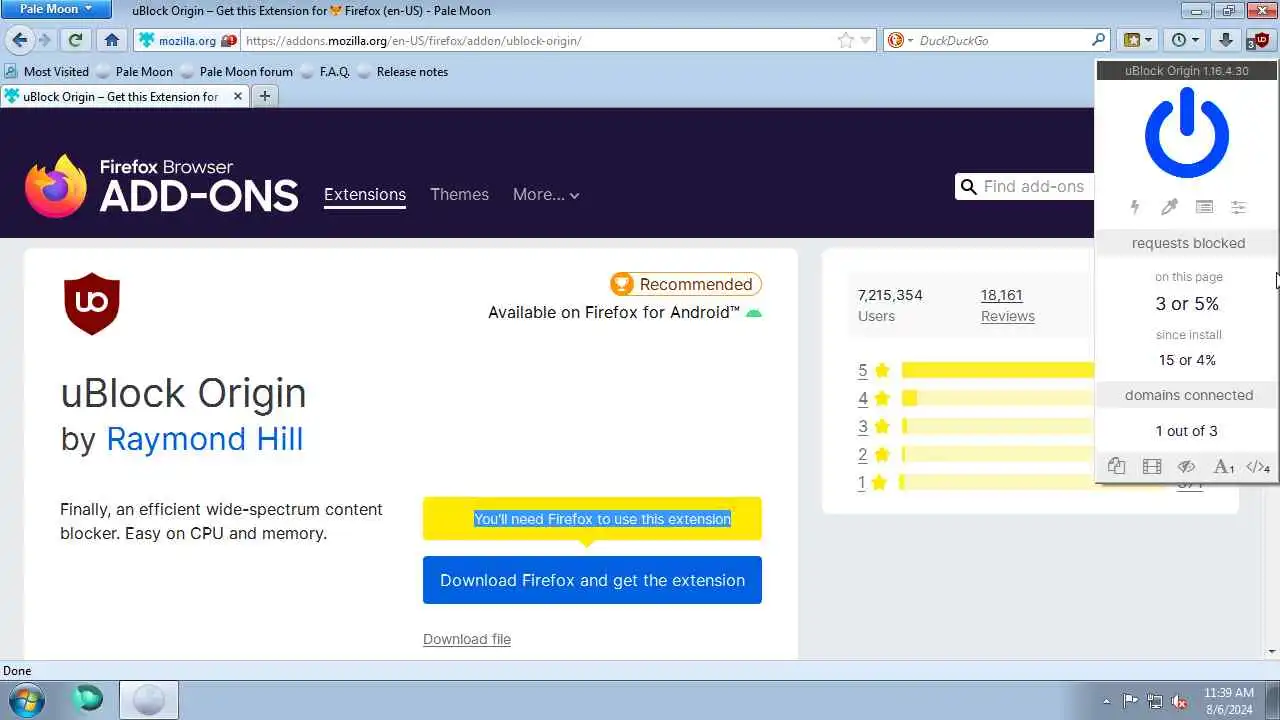Click the Android icon next to availability
Viewport: 1280px width, 720px height.
click(754, 313)
